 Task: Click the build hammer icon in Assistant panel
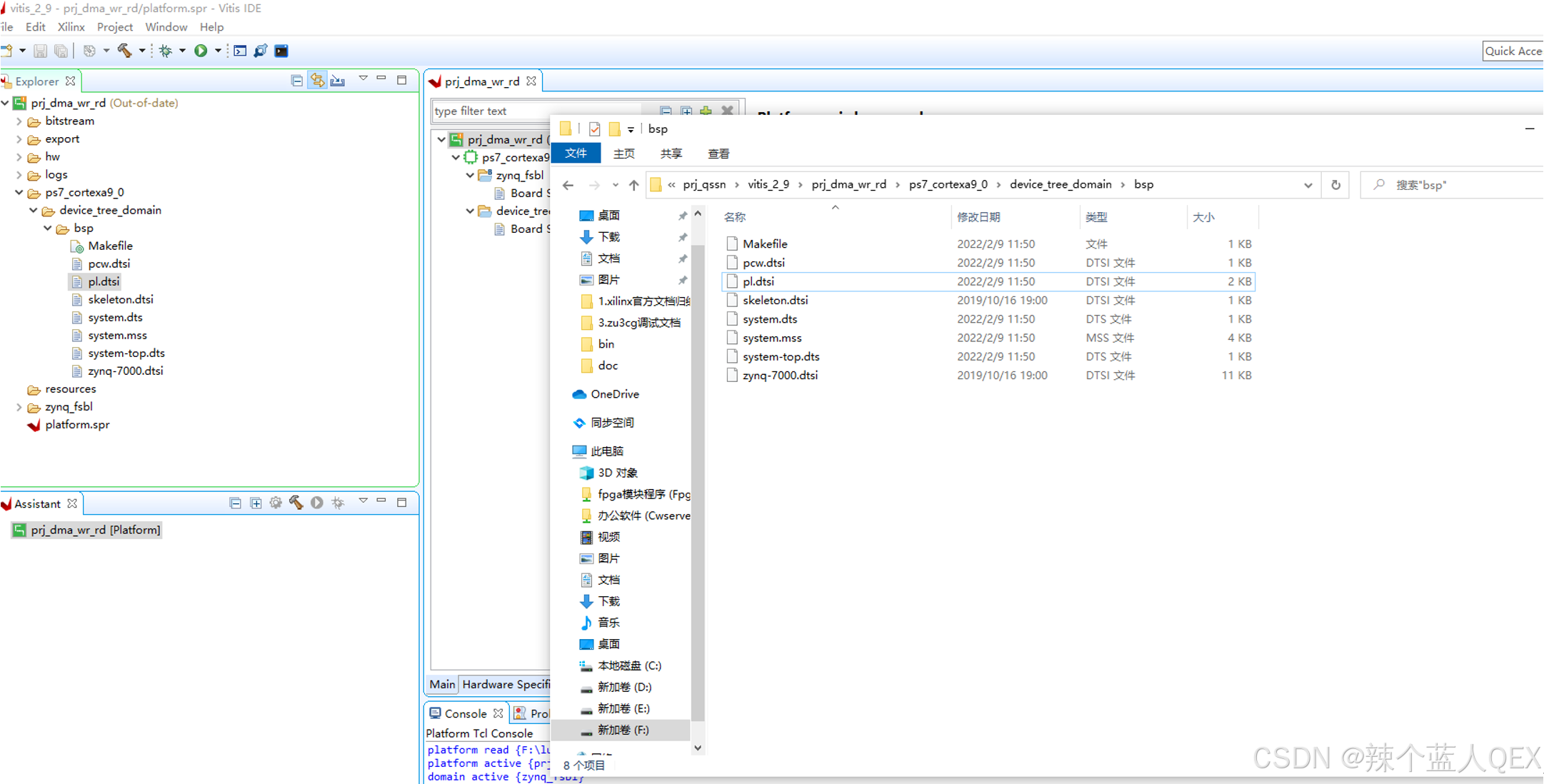click(296, 503)
